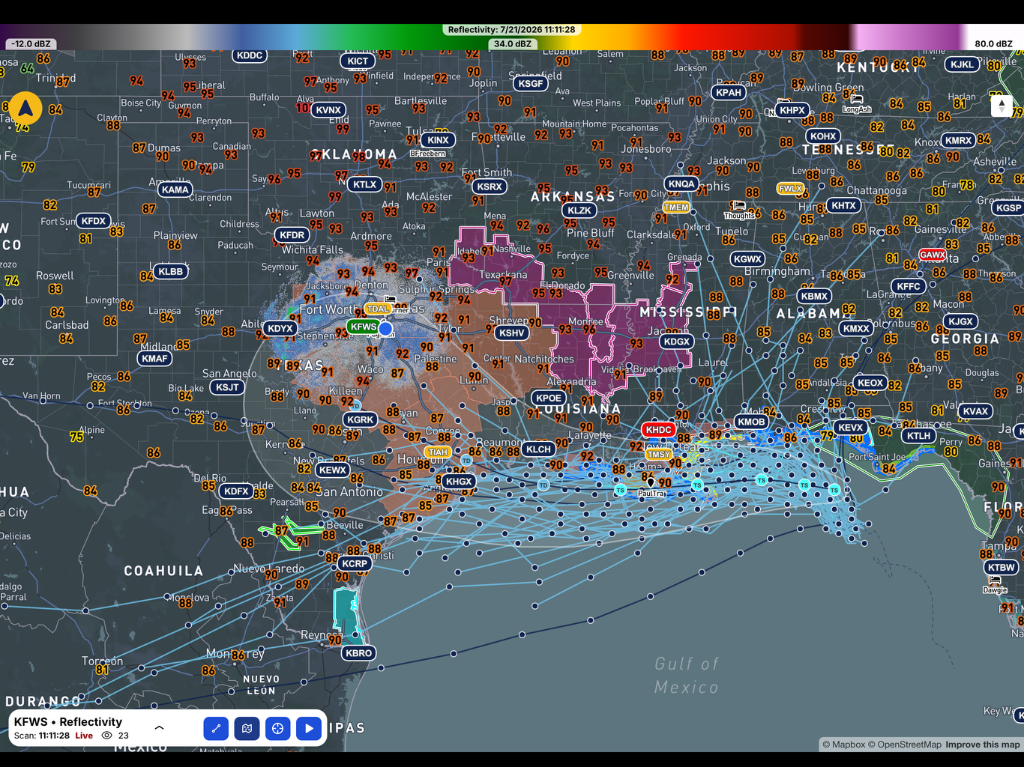
Task: Switch to KHTX radar site
Action: click(x=843, y=205)
